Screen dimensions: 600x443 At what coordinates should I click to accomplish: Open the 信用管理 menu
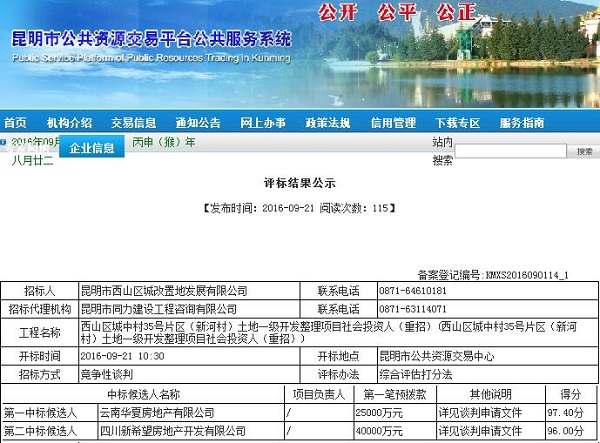coord(393,123)
